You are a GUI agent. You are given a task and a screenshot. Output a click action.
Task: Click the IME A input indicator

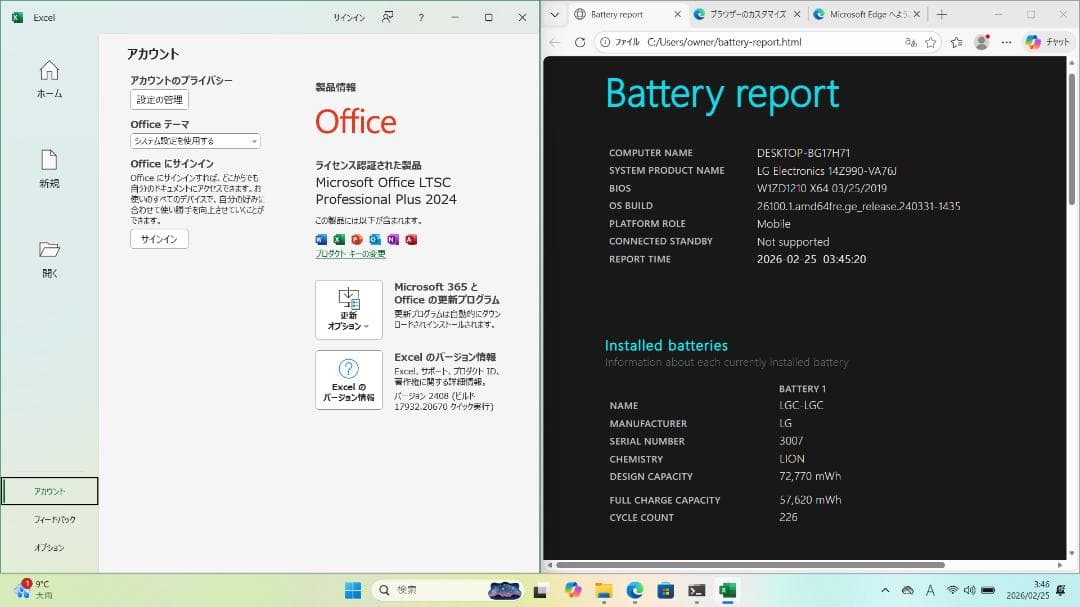(931, 590)
